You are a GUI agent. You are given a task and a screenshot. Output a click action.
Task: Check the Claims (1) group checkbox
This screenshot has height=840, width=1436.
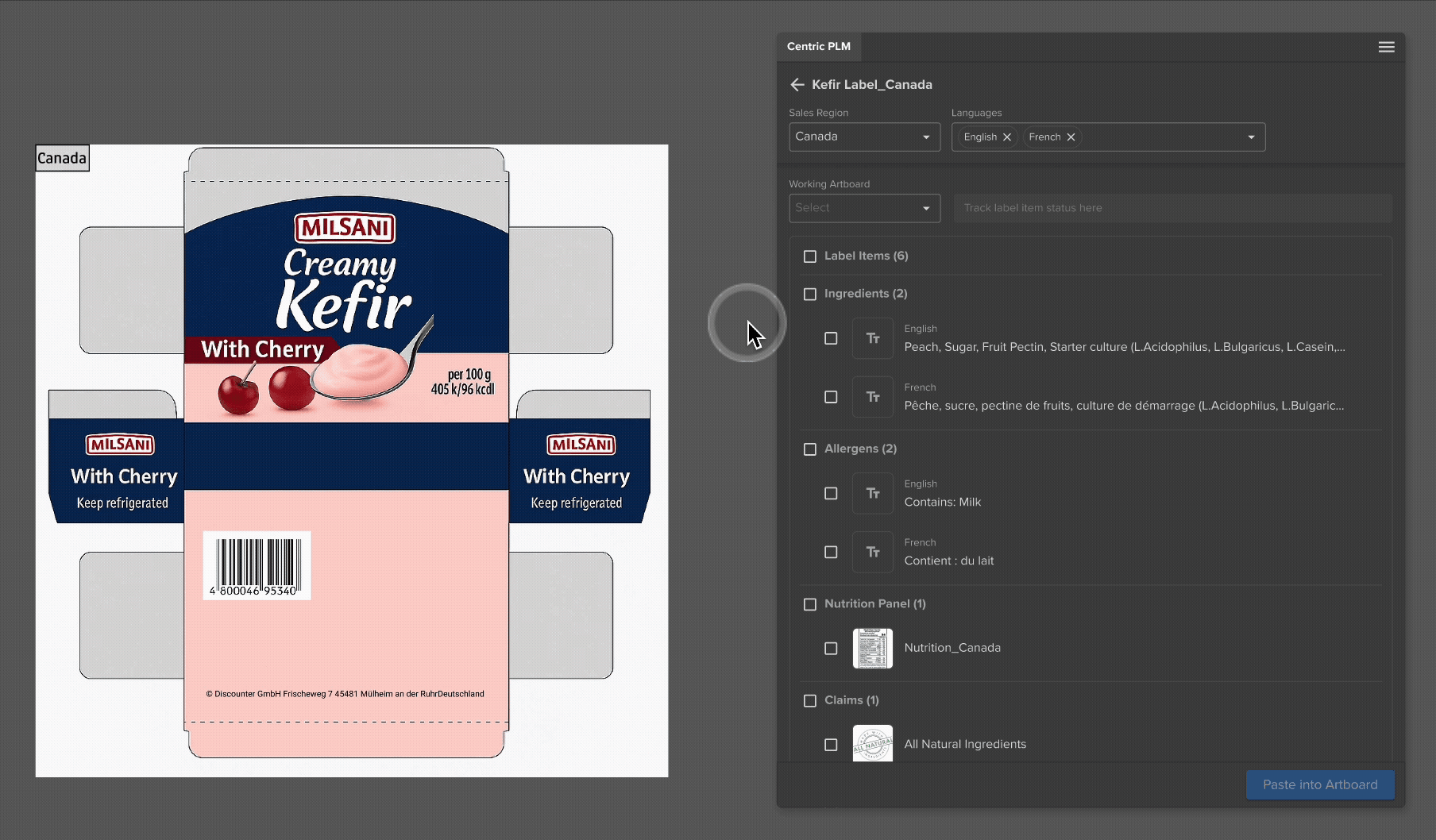pyautogui.click(x=810, y=701)
